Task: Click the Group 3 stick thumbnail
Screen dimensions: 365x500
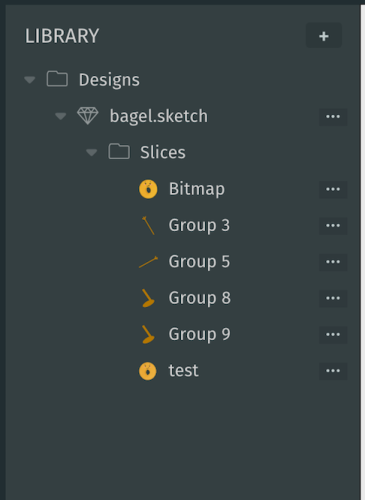Action: click(x=148, y=226)
